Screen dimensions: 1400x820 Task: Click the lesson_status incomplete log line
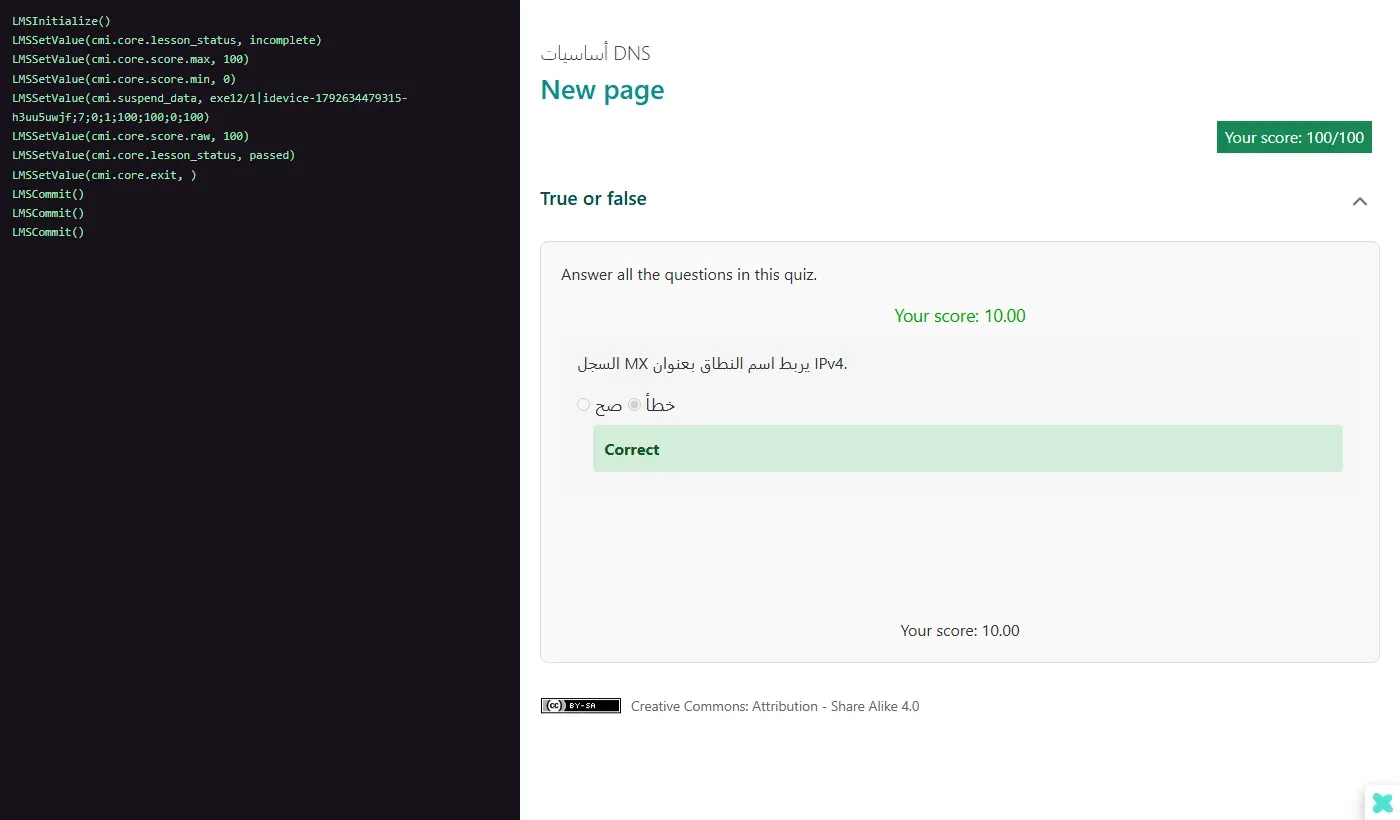coord(167,40)
